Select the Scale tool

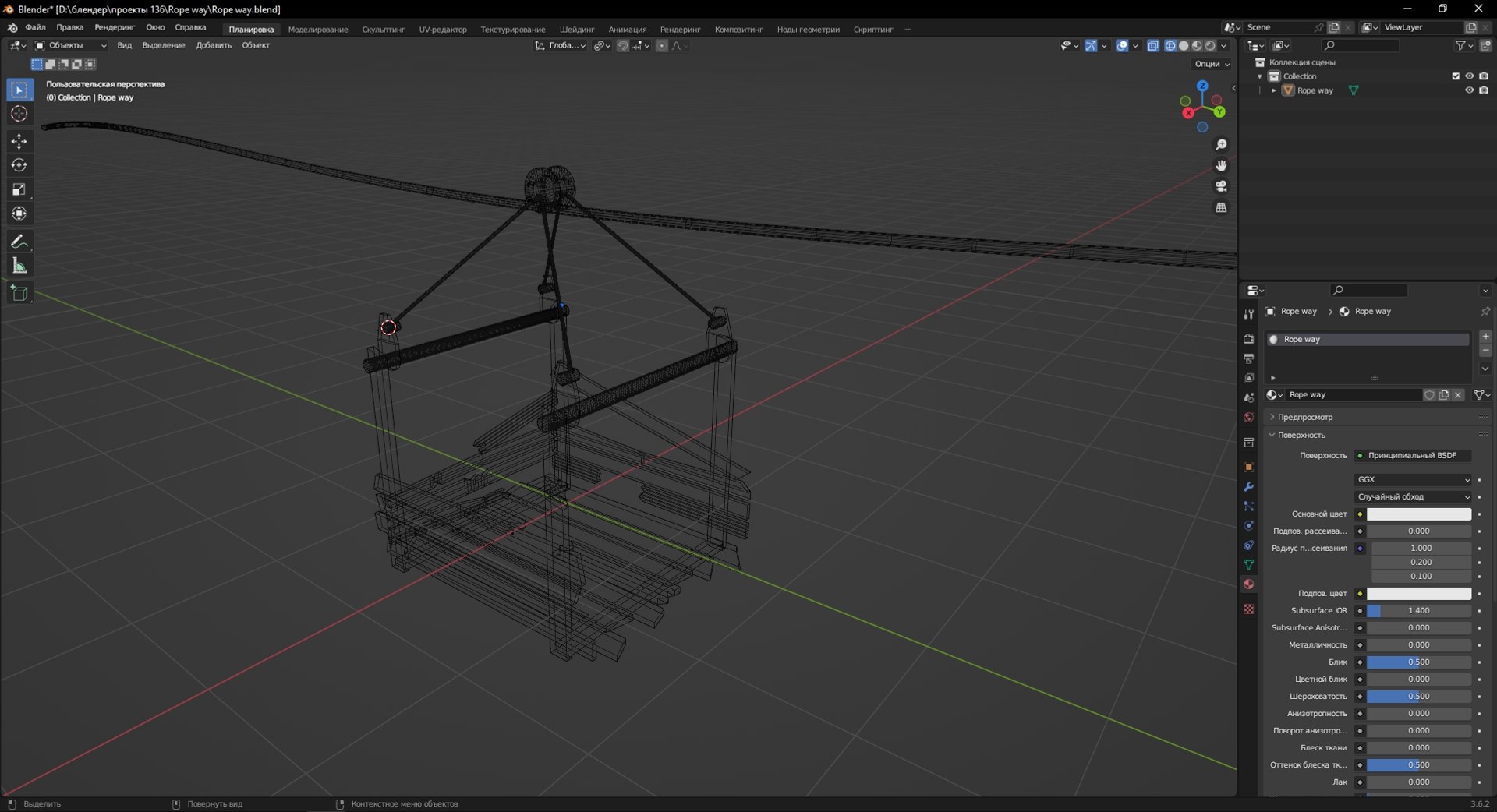pyautogui.click(x=19, y=189)
